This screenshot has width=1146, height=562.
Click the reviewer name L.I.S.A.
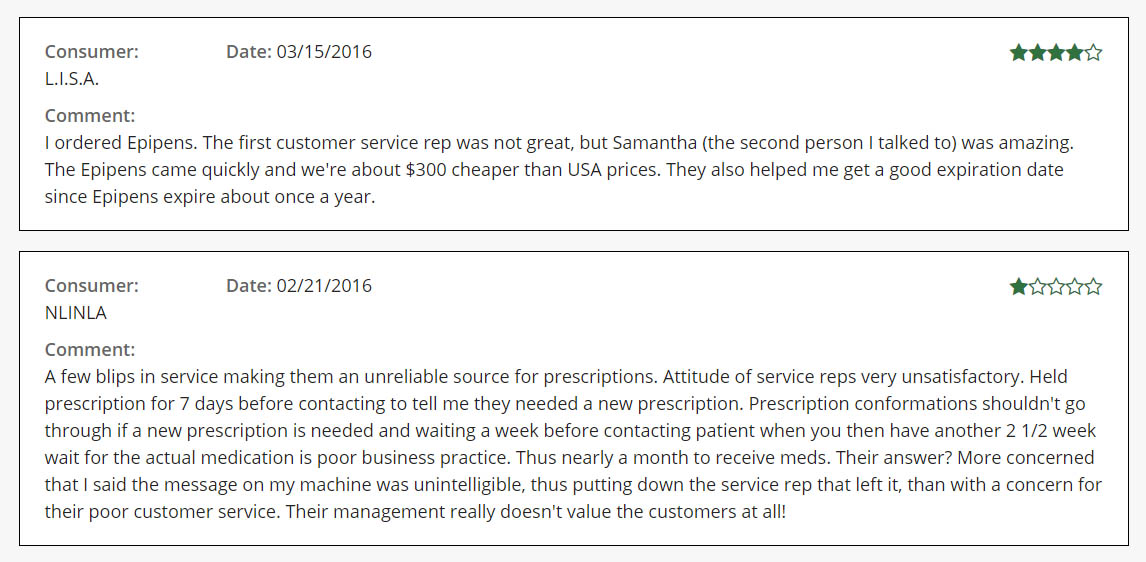click(72, 79)
